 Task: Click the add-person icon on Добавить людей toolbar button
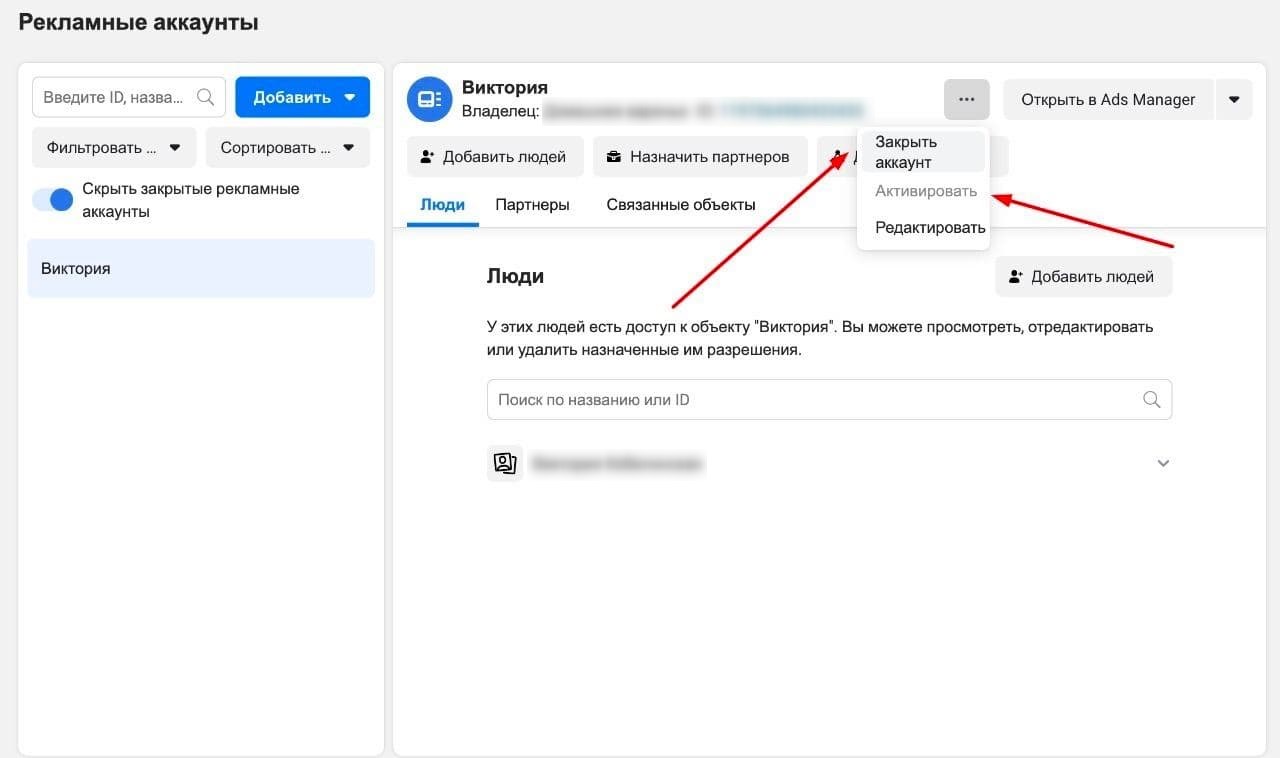[427, 156]
